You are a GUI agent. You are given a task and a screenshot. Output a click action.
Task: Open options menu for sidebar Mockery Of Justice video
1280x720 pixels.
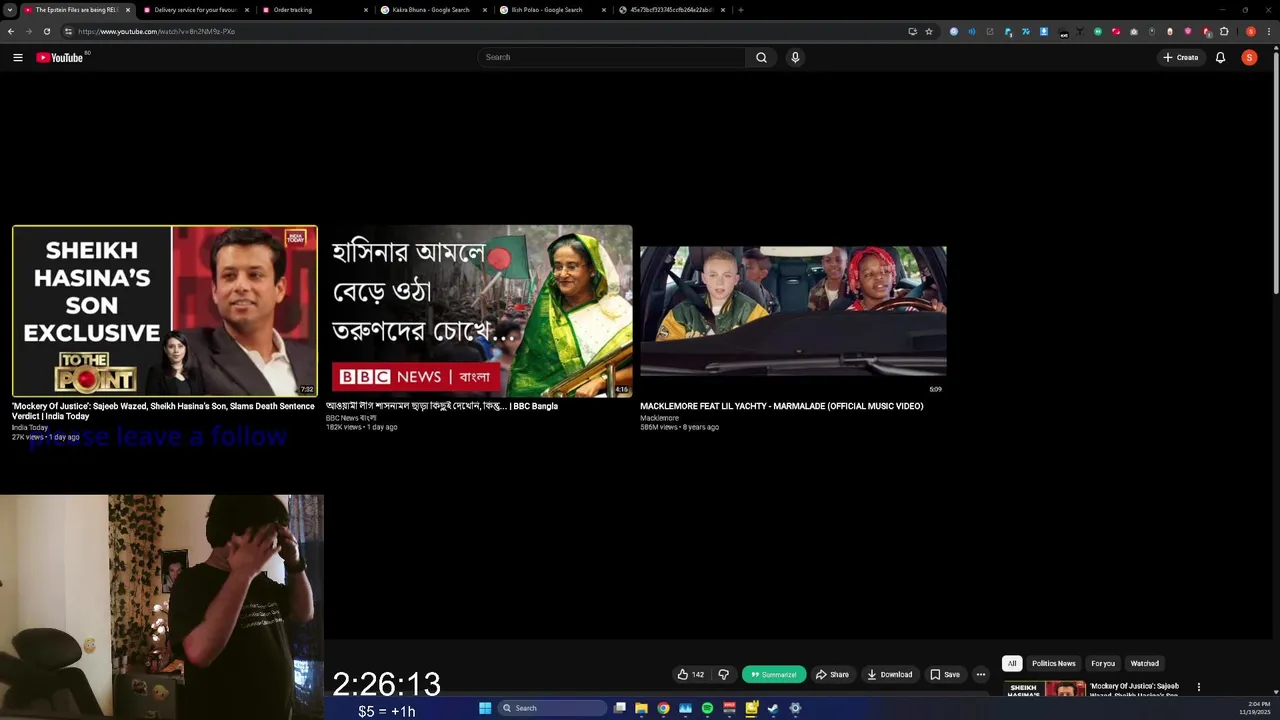[x=1199, y=688]
